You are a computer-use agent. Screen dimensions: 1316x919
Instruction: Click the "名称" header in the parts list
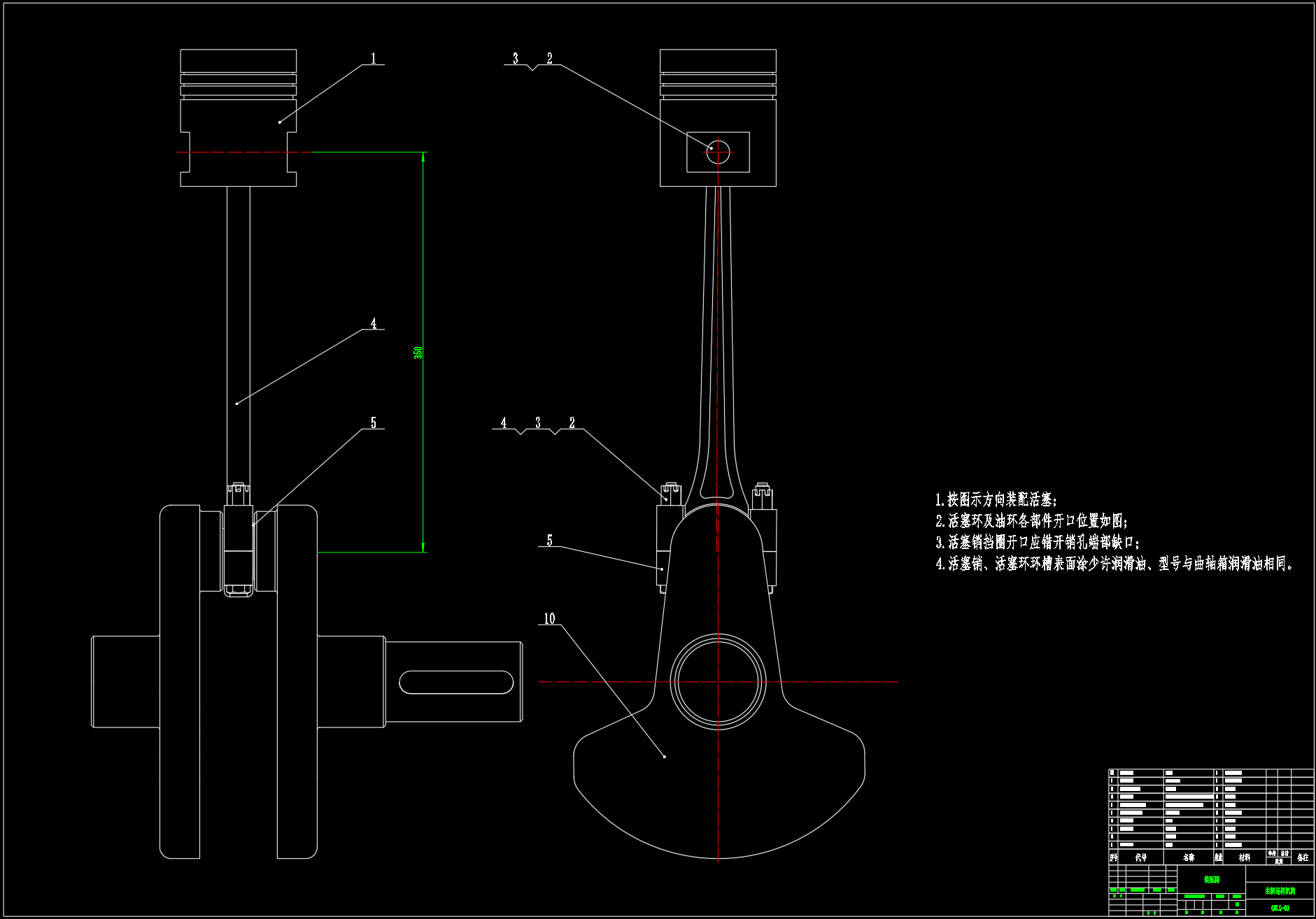click(1189, 857)
